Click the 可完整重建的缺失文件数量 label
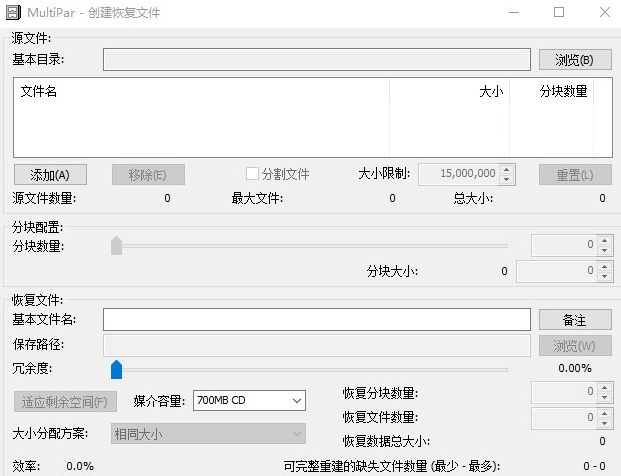Screen dimensions: 621x476 (392, 466)
